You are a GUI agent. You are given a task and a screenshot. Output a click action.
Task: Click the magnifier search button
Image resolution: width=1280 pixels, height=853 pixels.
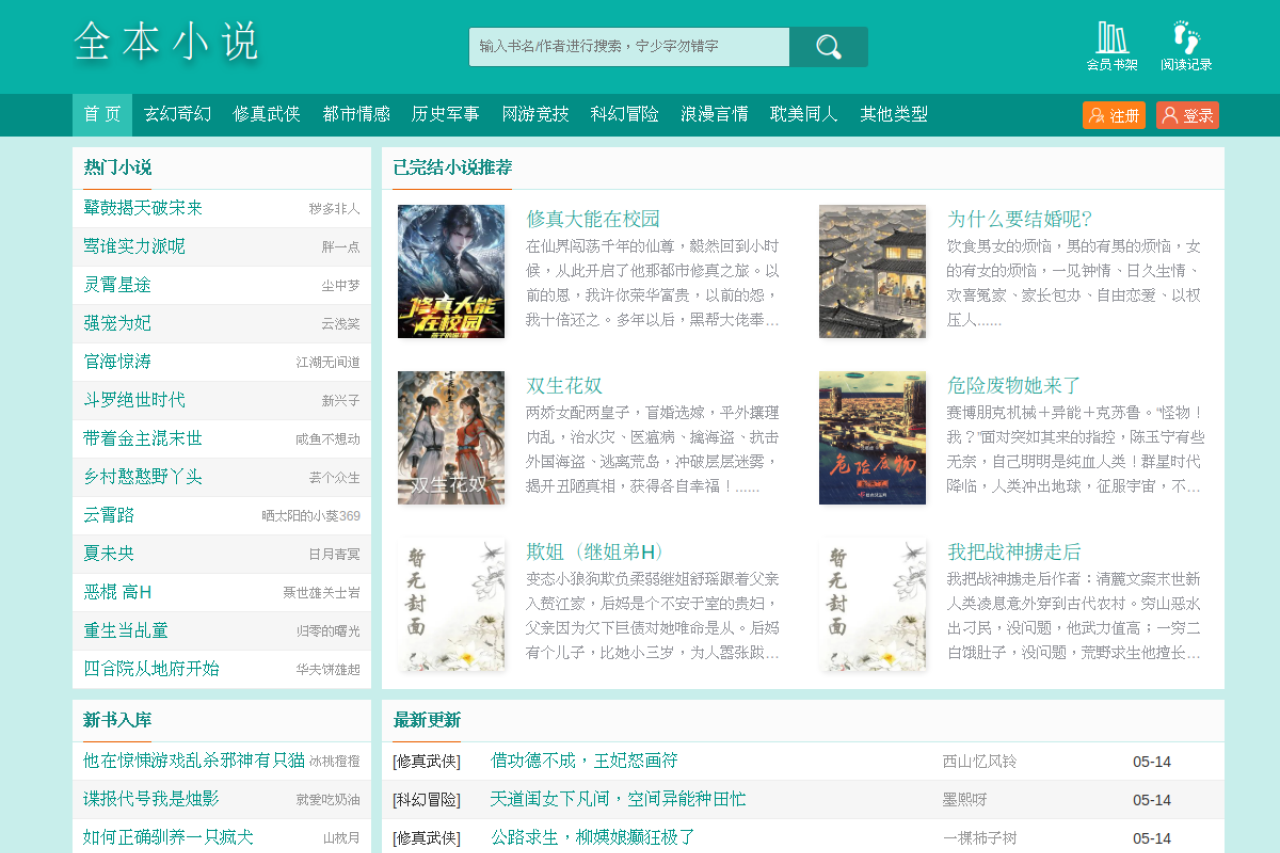coord(828,47)
